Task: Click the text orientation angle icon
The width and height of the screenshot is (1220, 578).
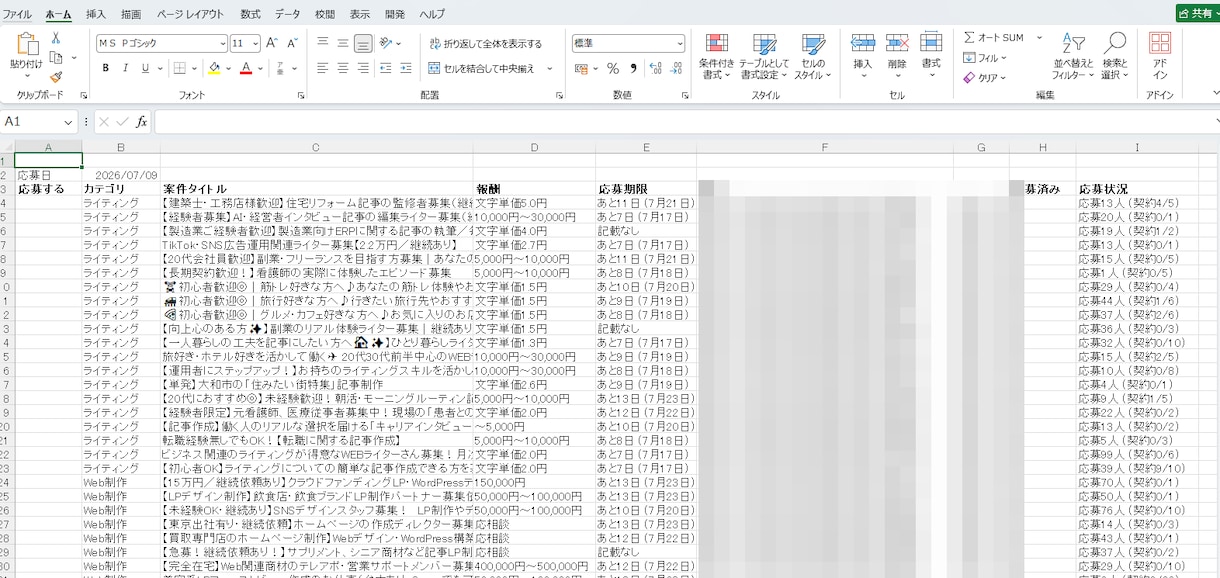Action: click(x=387, y=43)
